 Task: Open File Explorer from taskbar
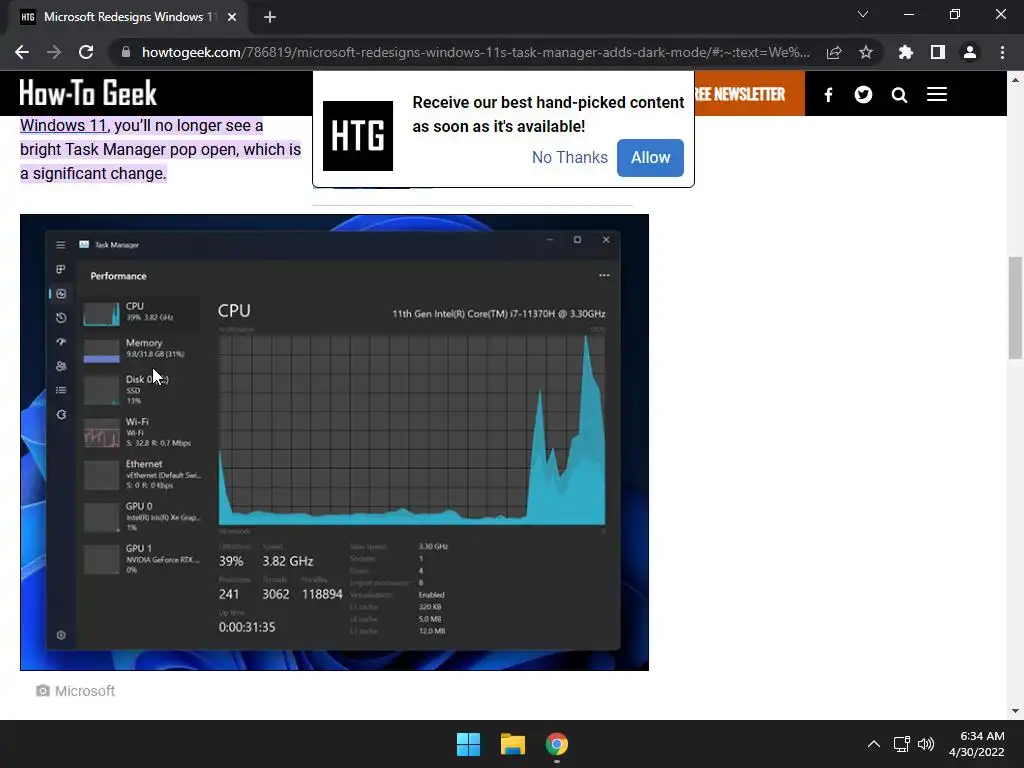(x=513, y=744)
